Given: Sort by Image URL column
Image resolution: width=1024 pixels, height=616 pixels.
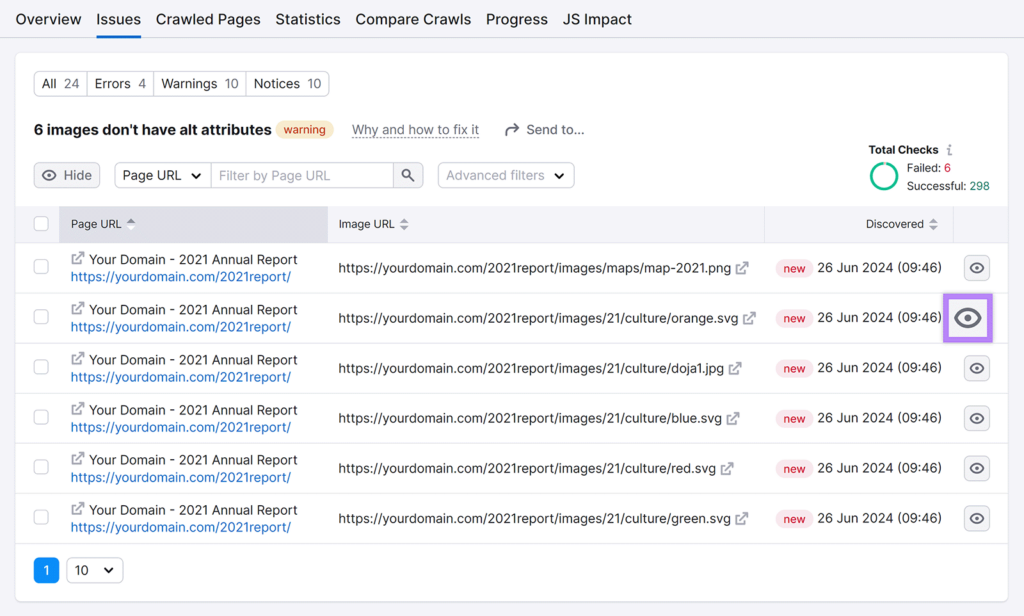Looking at the screenshot, I should 374,224.
